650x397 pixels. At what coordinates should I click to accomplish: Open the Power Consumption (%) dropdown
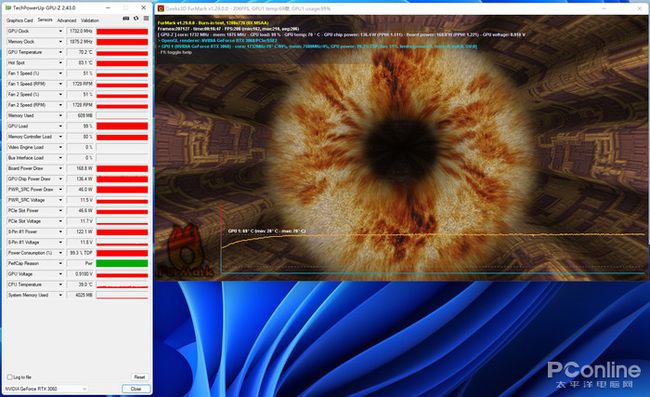point(61,253)
